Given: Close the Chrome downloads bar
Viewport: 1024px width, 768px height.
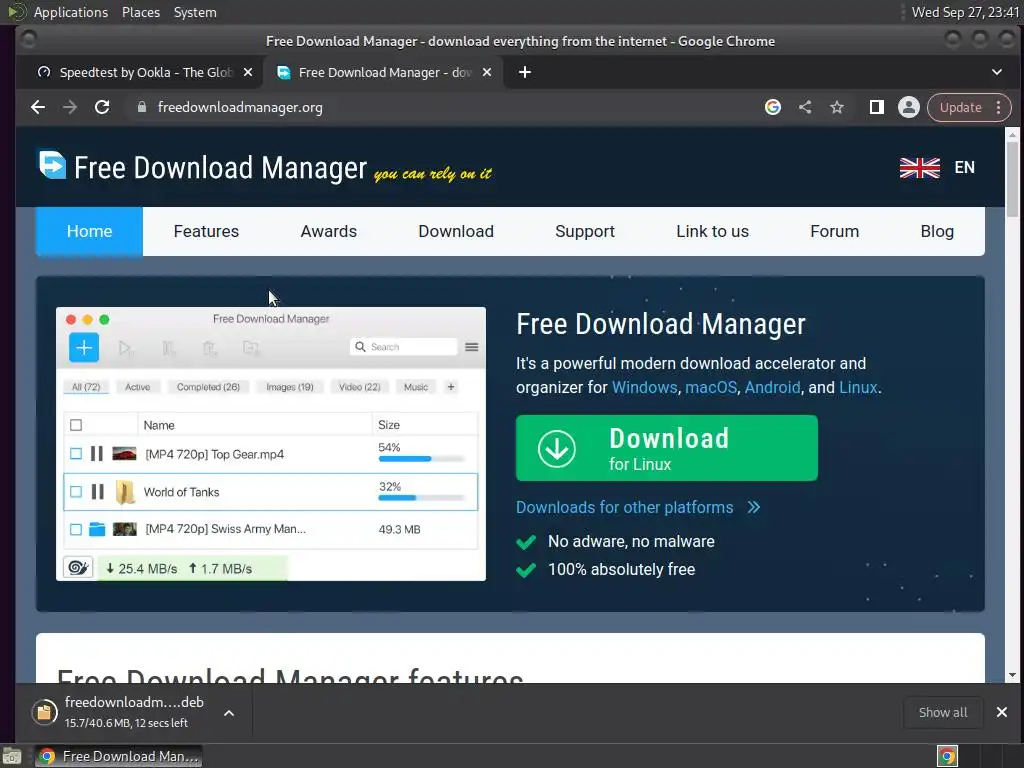Looking at the screenshot, I should 1002,712.
